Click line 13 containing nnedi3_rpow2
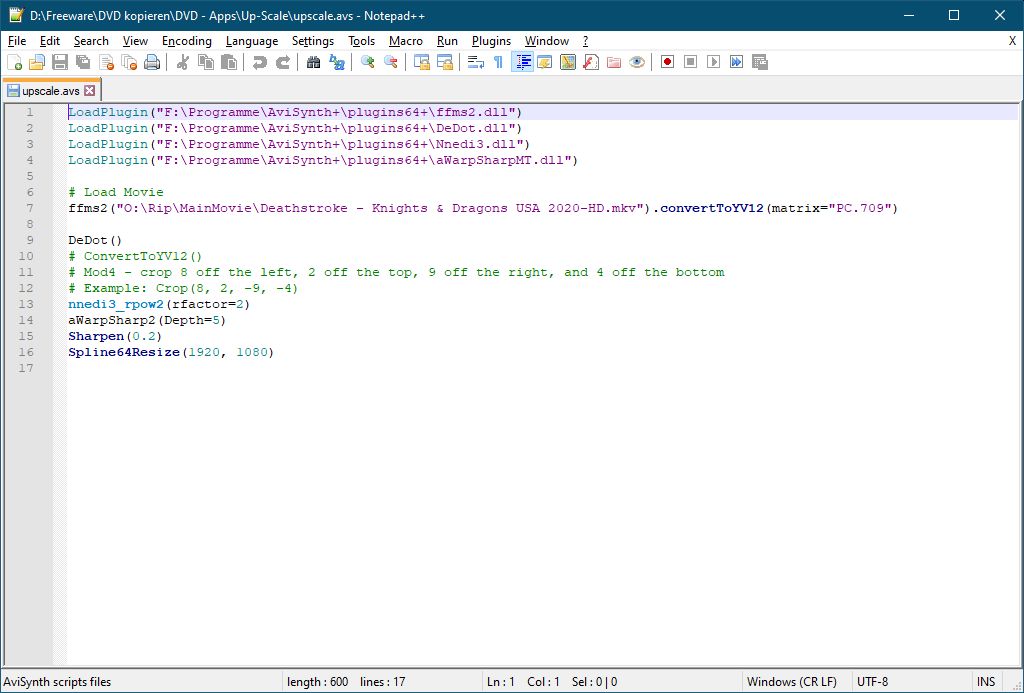1024x693 pixels. pyautogui.click(x=158, y=304)
